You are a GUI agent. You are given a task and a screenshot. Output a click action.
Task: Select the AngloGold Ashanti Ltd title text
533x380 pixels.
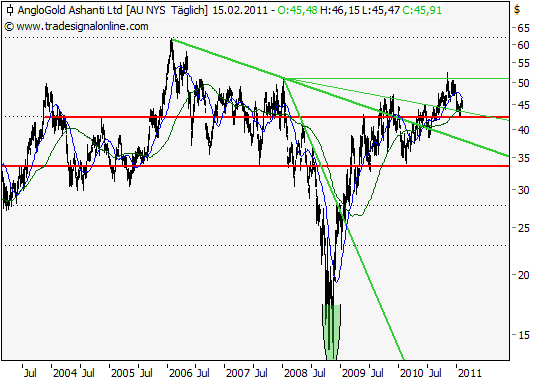(x=70, y=10)
